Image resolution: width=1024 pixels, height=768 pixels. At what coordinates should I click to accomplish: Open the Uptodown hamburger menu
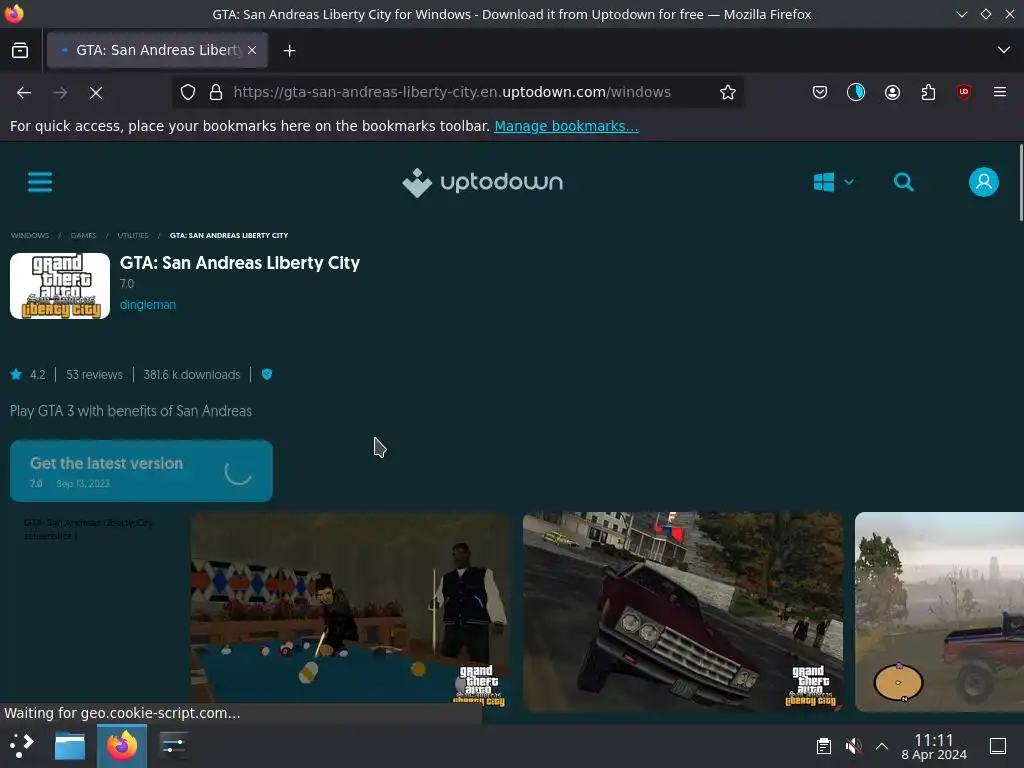[x=40, y=182]
